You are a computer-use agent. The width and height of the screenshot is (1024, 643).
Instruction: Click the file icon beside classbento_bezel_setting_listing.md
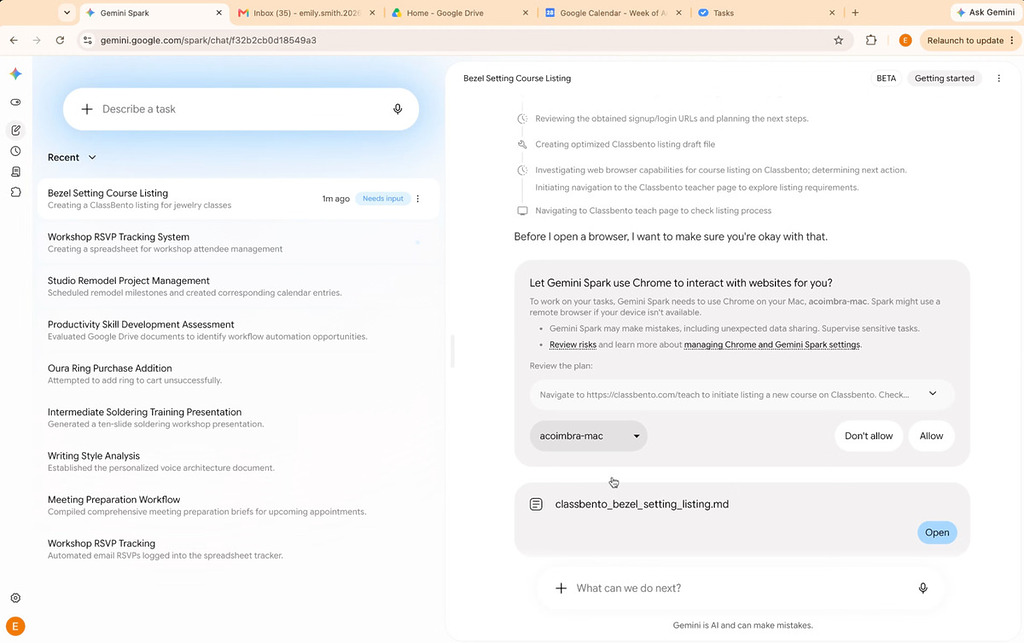536,504
